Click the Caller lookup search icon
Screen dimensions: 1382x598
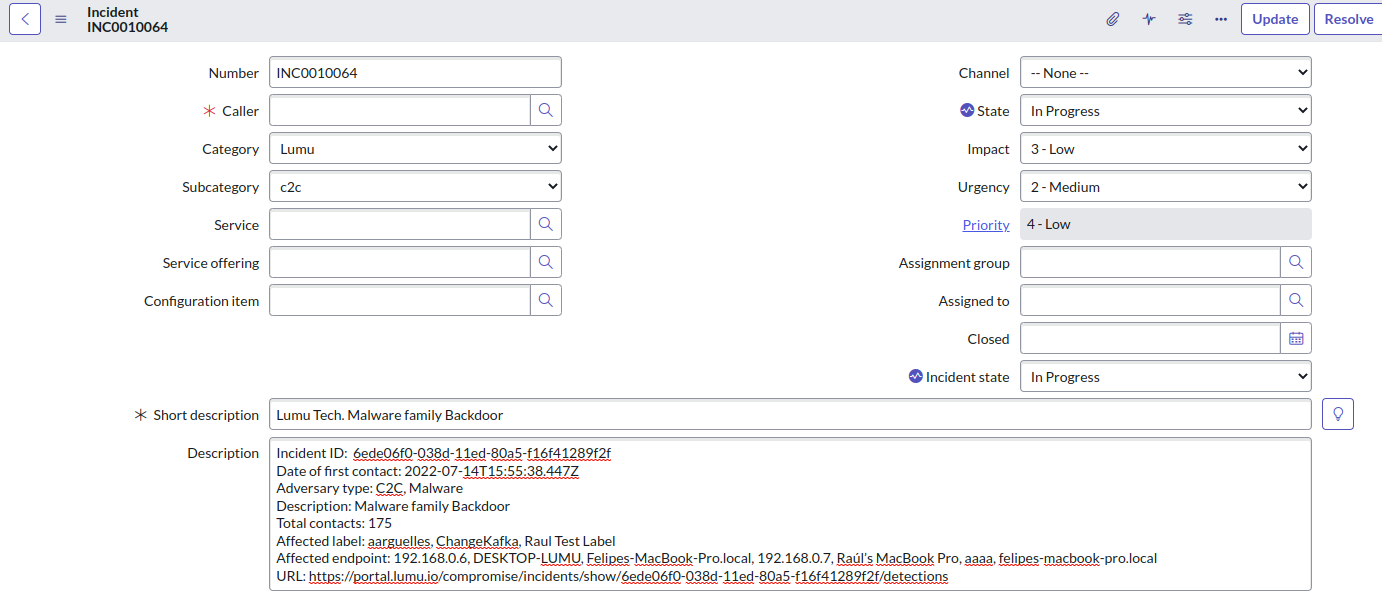pos(545,111)
